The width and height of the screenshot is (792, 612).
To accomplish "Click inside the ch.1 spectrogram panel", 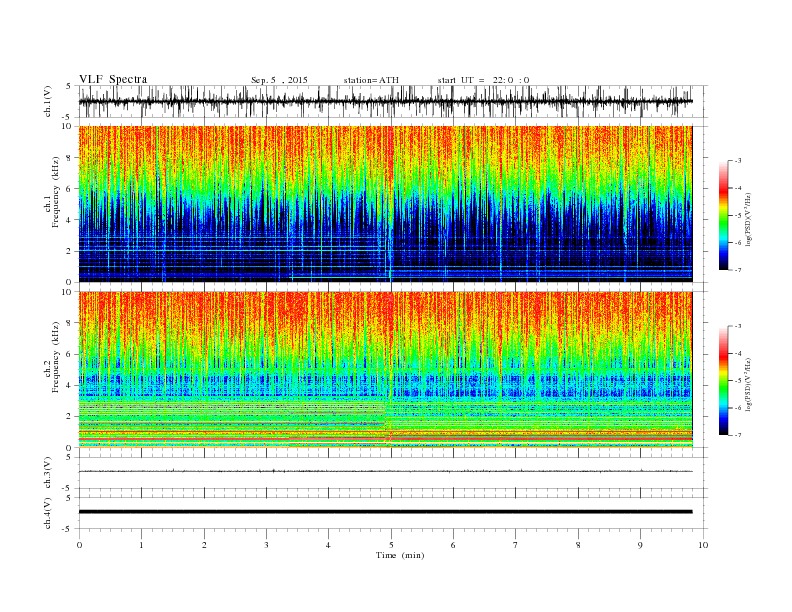I will [x=385, y=204].
